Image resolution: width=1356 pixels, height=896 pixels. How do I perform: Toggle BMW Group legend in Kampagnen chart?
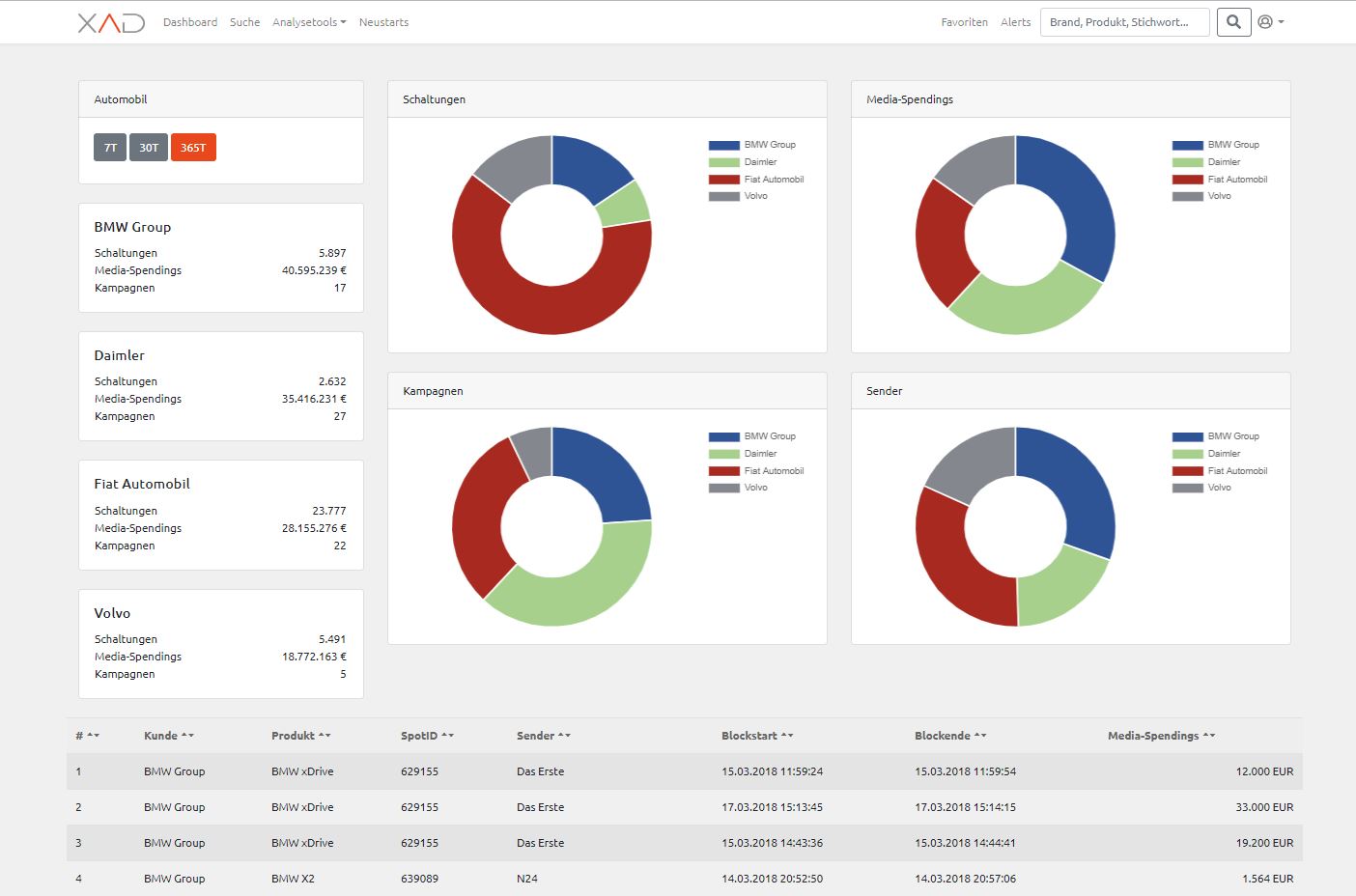coord(752,436)
